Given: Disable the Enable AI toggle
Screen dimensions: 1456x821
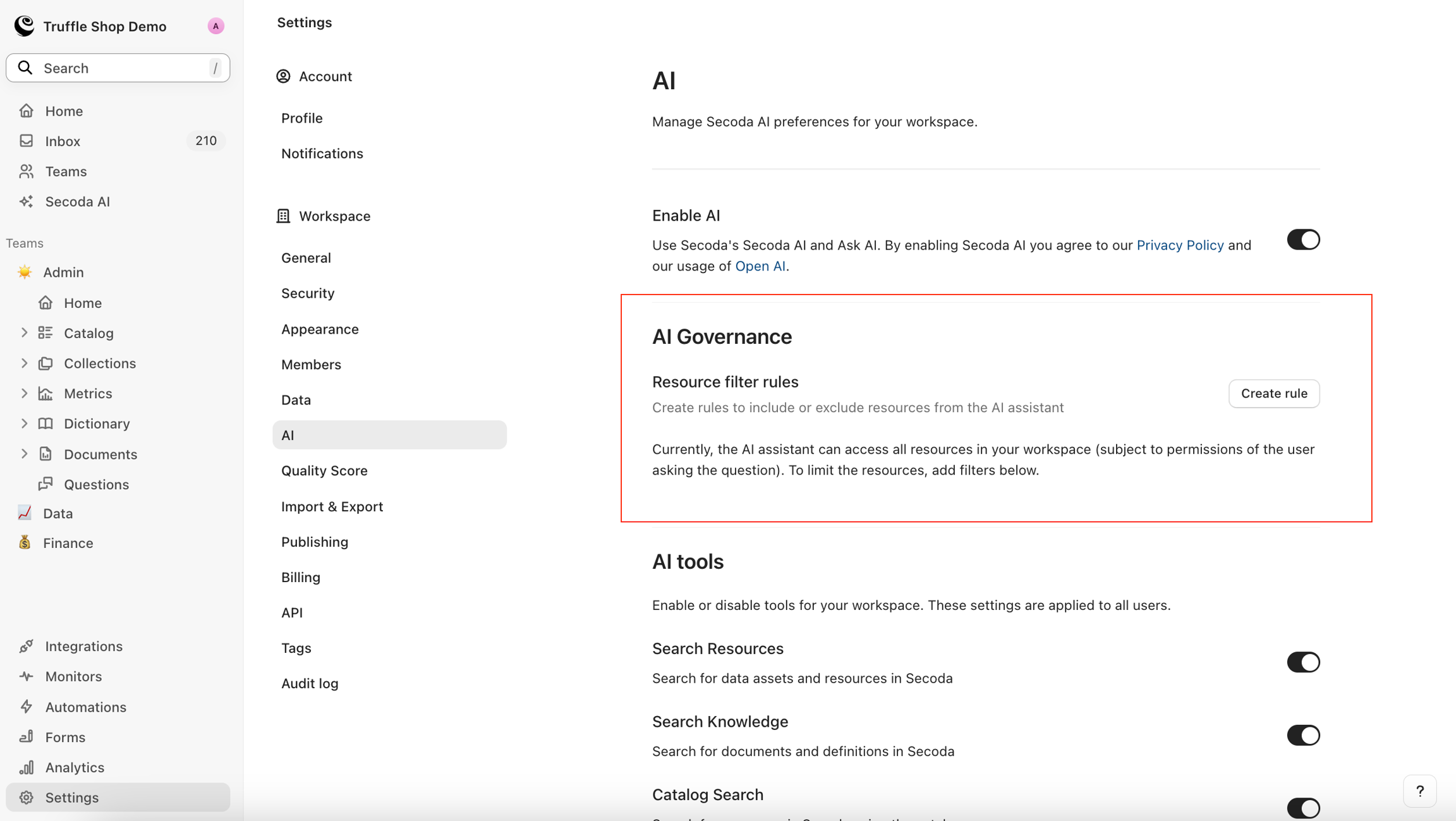Looking at the screenshot, I should (x=1303, y=240).
